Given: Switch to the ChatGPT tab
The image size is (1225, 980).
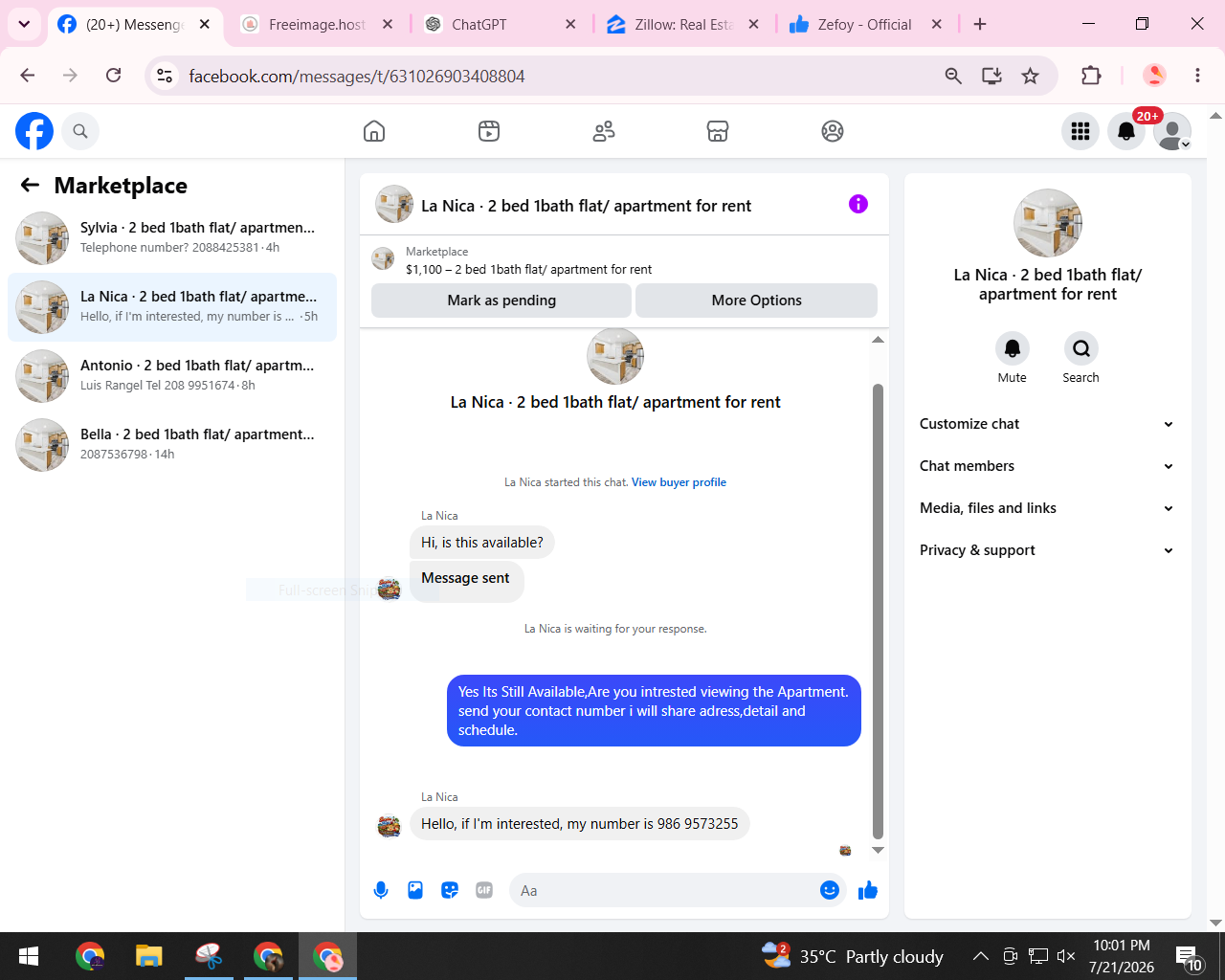Looking at the screenshot, I should point(501,25).
